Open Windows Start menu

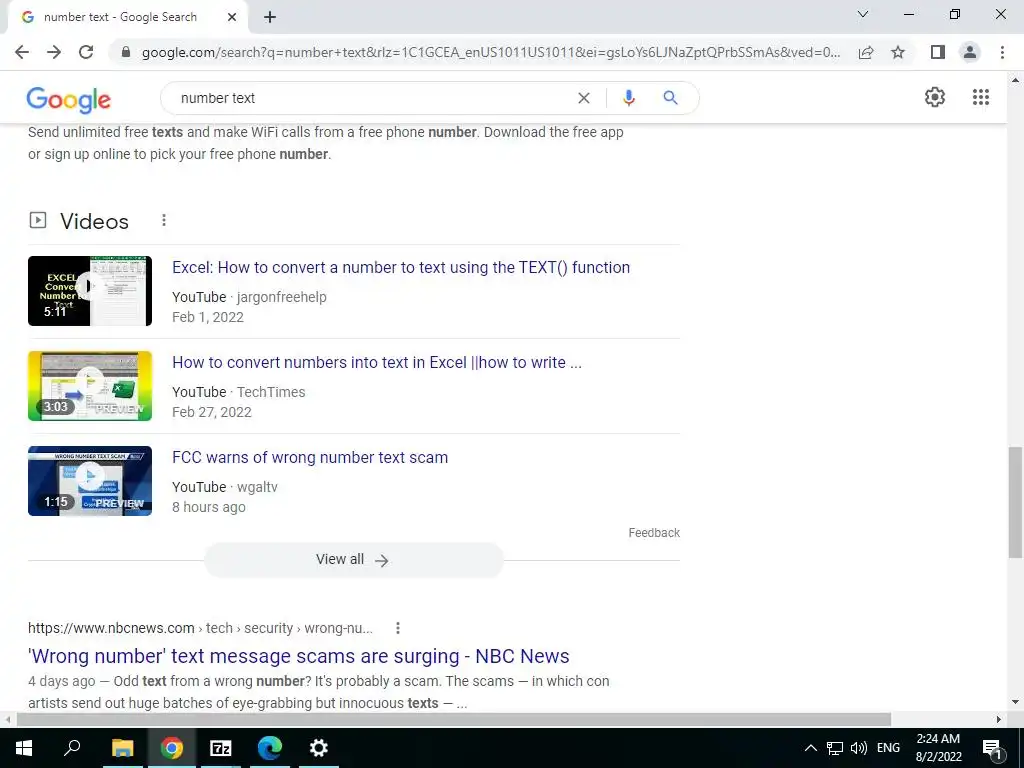24,748
